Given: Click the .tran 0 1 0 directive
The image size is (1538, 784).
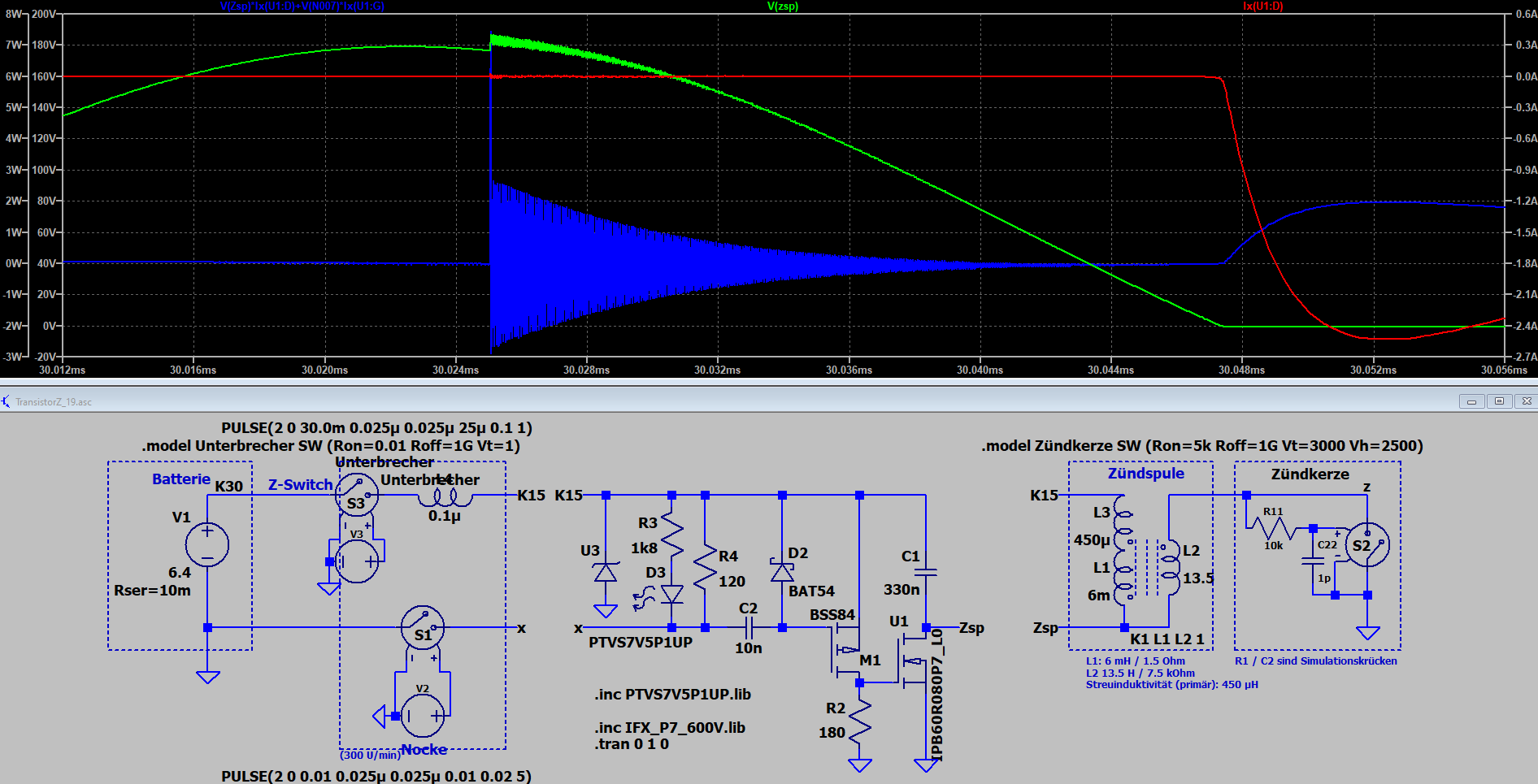Looking at the screenshot, I should pyautogui.click(x=632, y=744).
